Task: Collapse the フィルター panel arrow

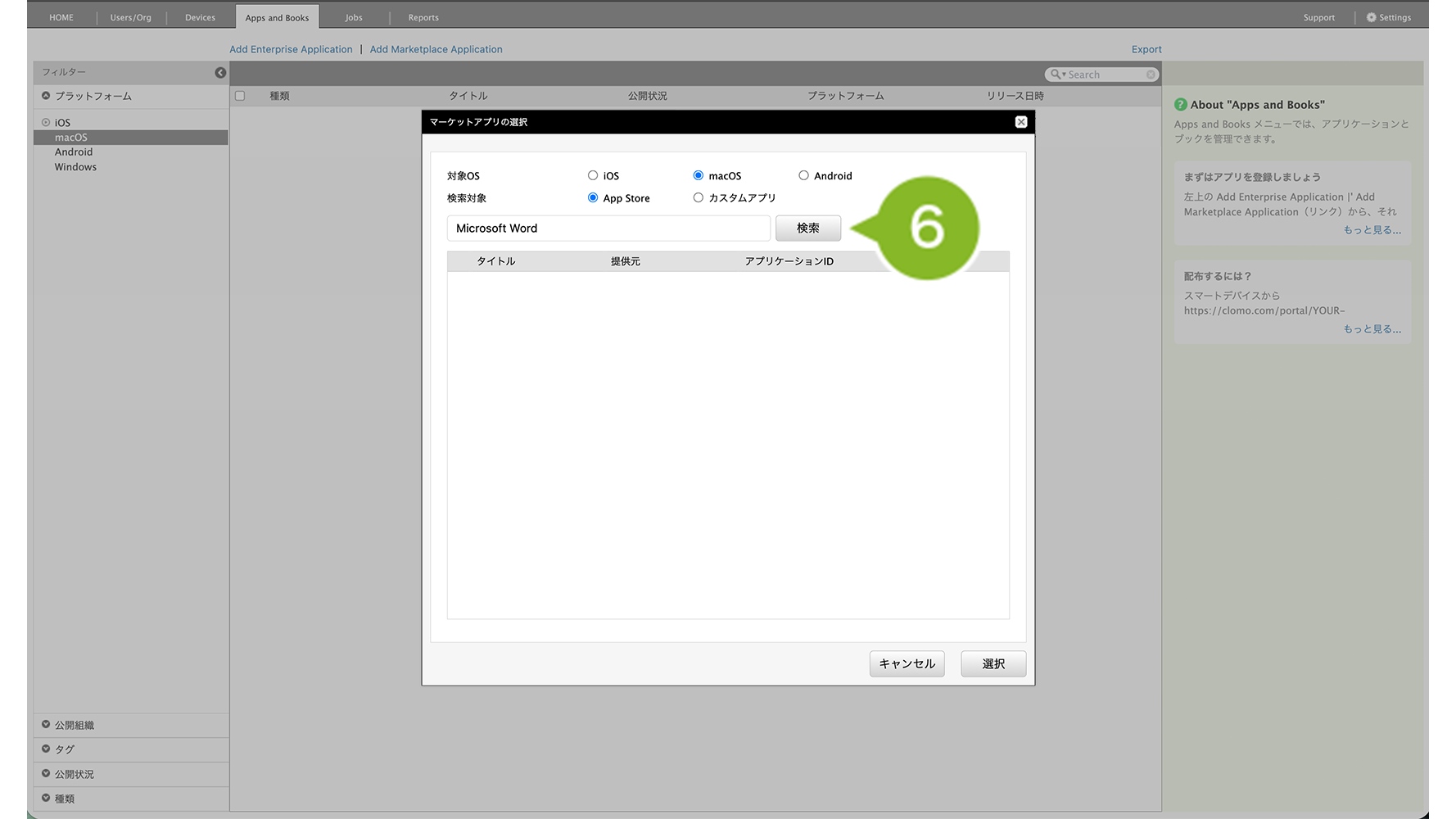Action: 220,73
